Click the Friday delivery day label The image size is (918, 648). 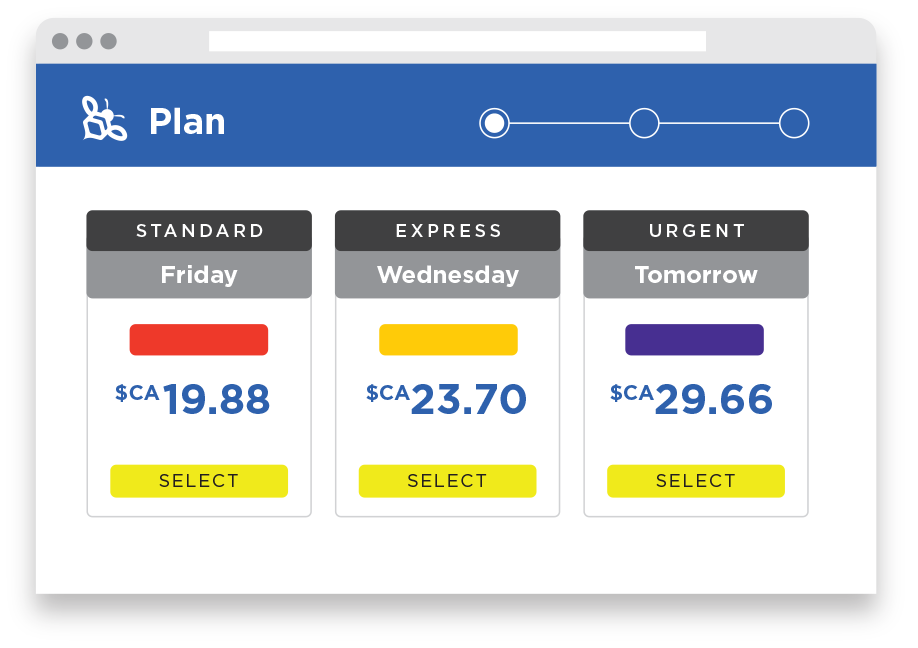199,275
